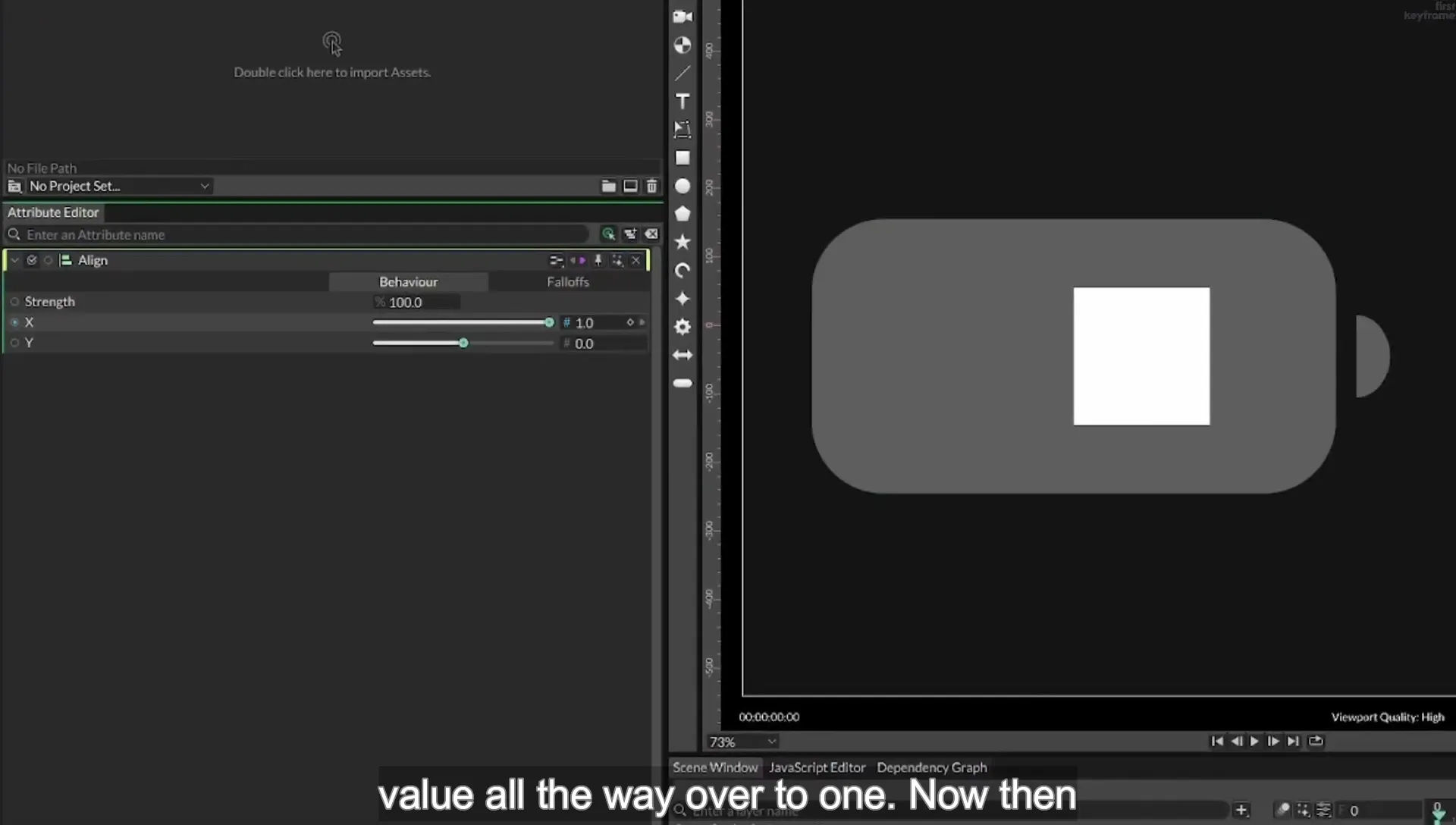Toggle the Y attribute animation circle
The image size is (1456, 825).
(14, 343)
